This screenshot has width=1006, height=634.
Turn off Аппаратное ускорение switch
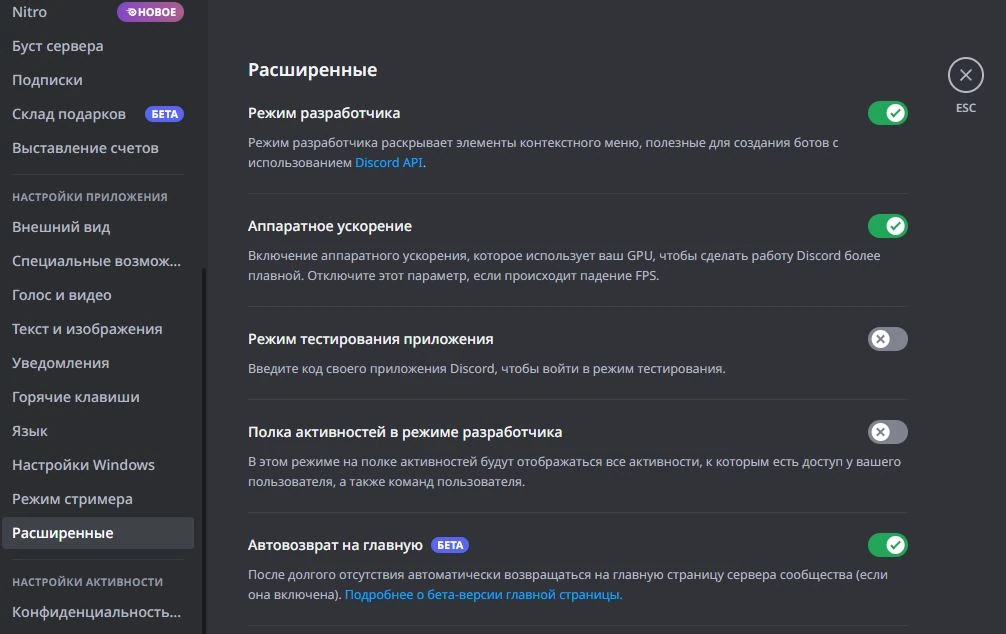887,226
